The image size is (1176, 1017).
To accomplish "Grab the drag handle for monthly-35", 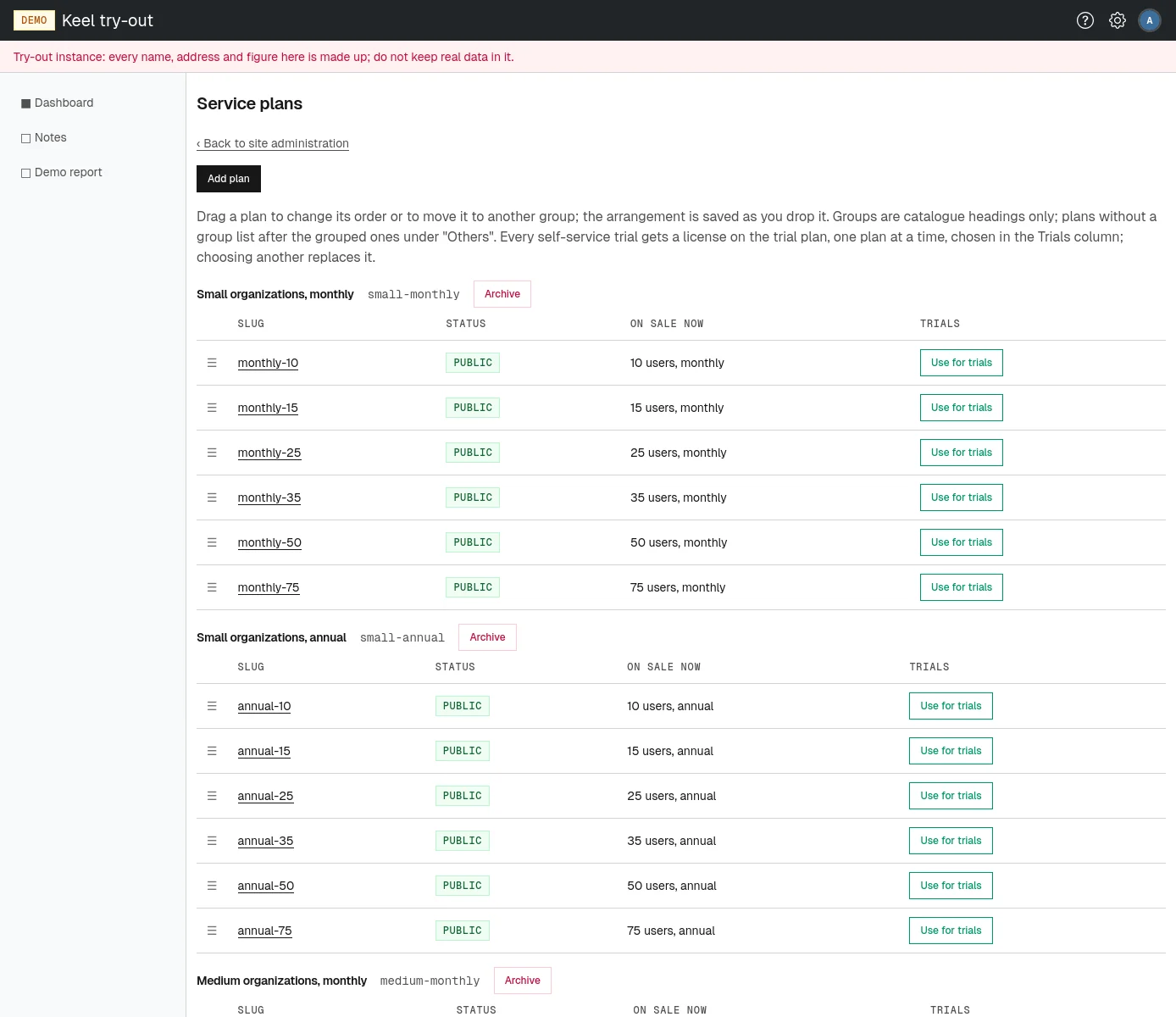I will pyautogui.click(x=212, y=497).
